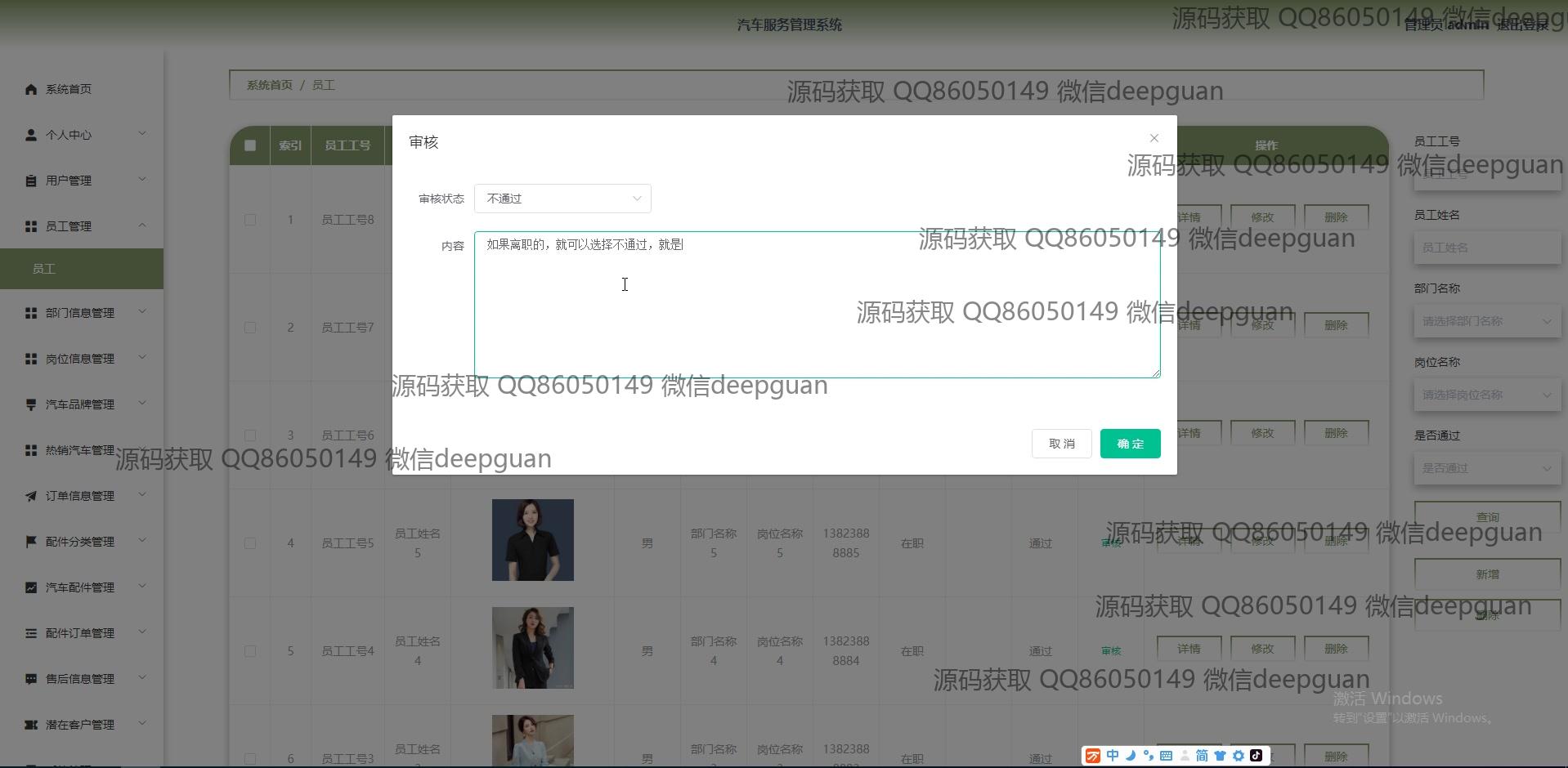
Task: Click the ticket icon beside 潜在客户管理
Action: 31,725
